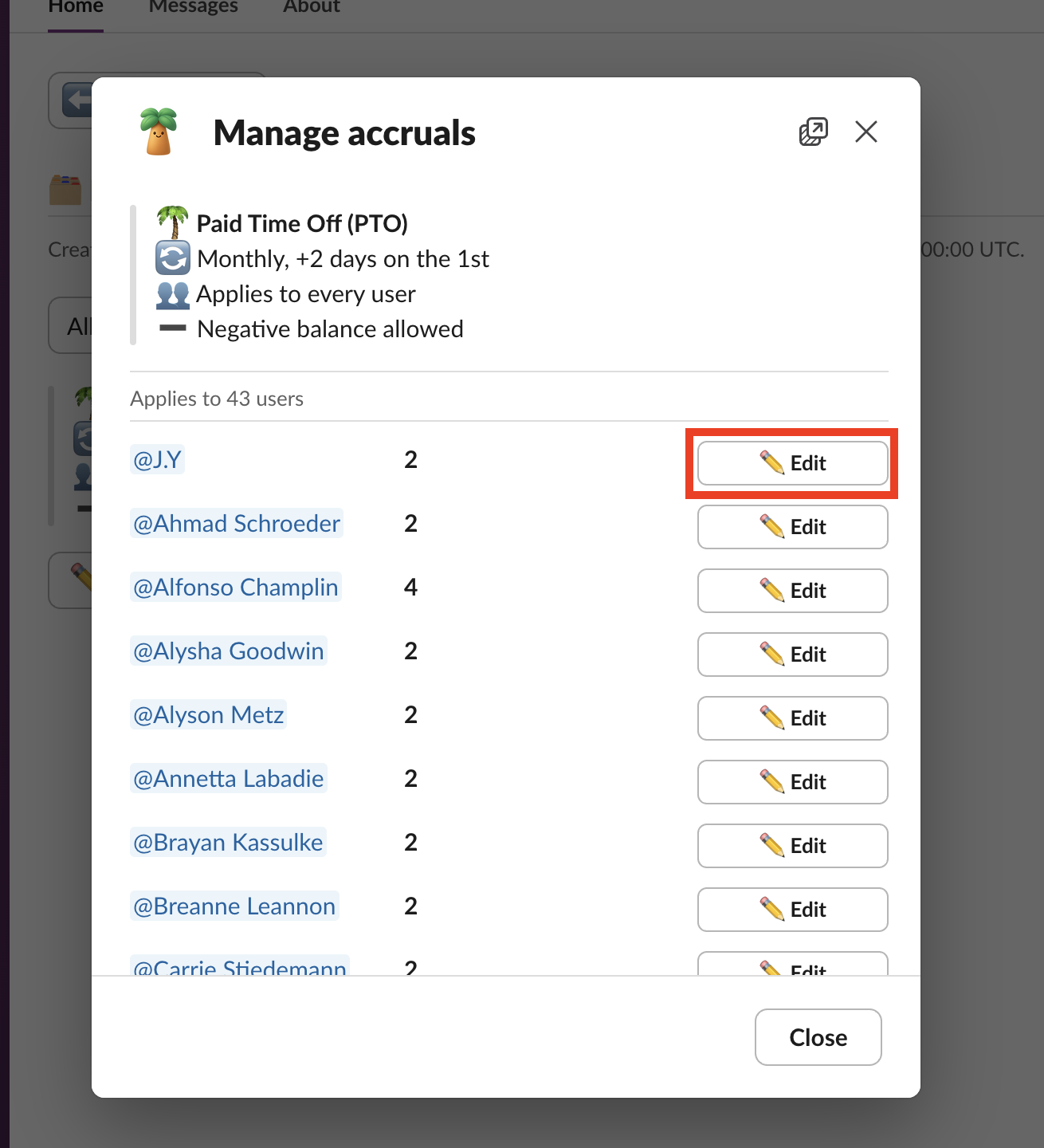This screenshot has height=1148, width=1044.
Task: Switch to the About tab
Action: click(311, 8)
